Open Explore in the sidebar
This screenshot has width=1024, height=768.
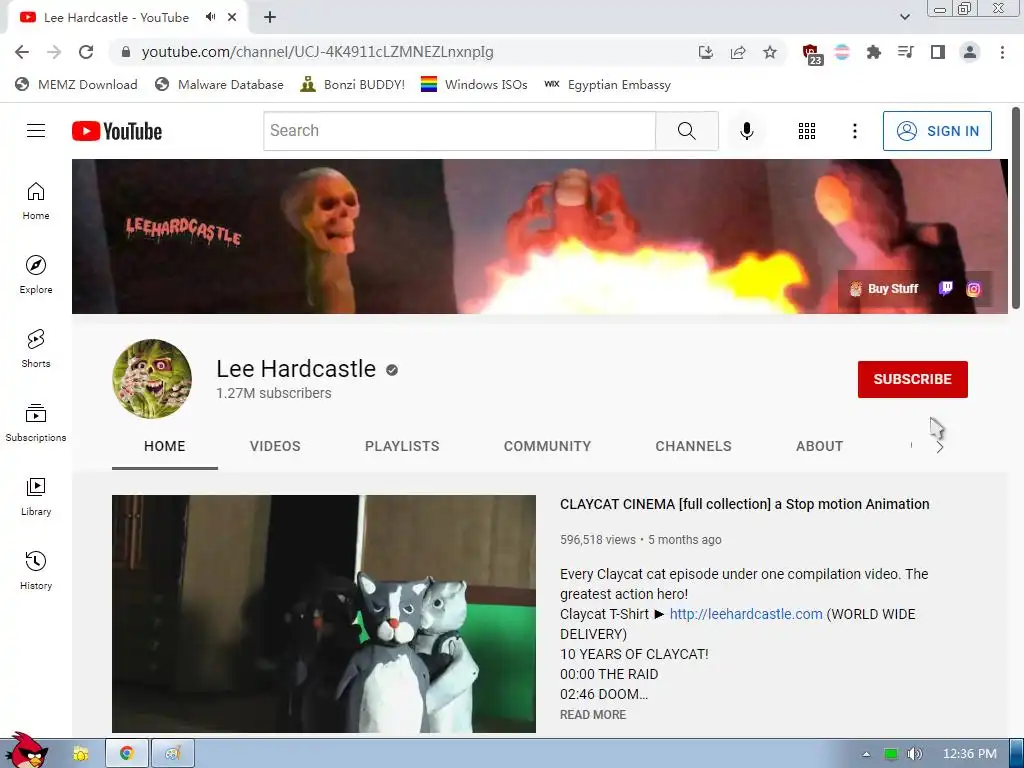(36, 275)
